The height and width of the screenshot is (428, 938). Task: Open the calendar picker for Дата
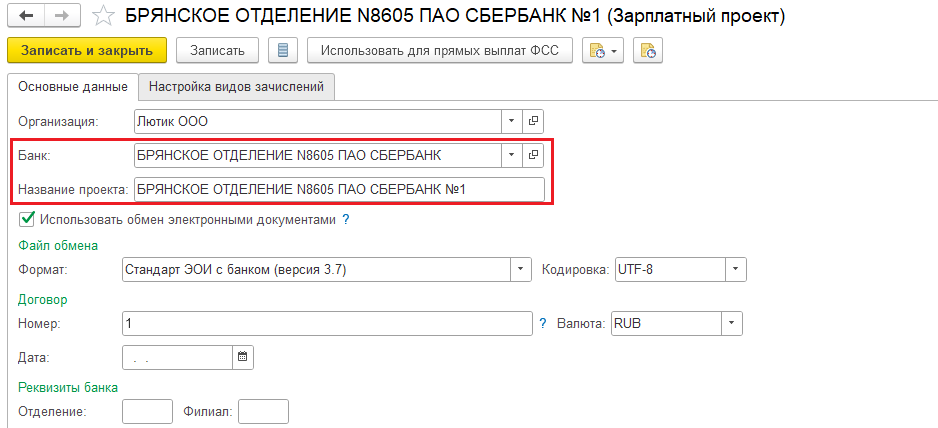click(x=242, y=357)
